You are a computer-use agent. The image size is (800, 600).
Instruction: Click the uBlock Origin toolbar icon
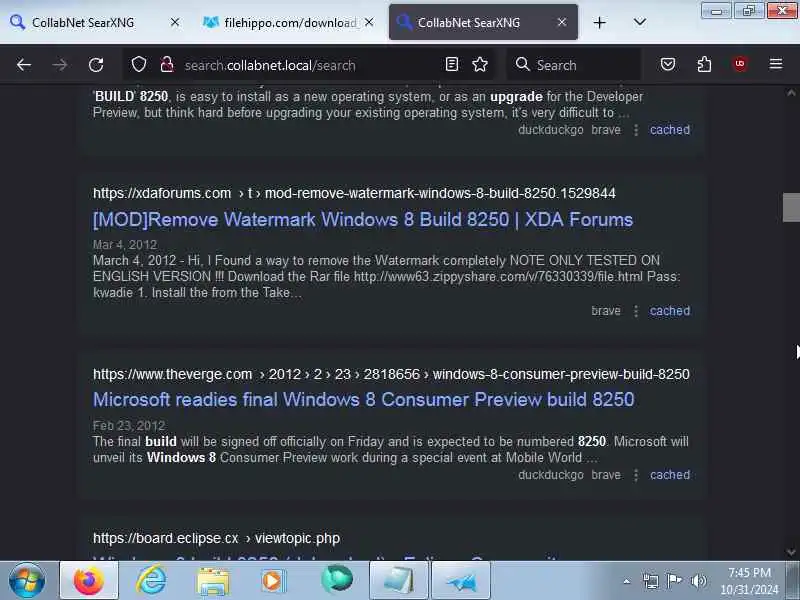[740, 64]
